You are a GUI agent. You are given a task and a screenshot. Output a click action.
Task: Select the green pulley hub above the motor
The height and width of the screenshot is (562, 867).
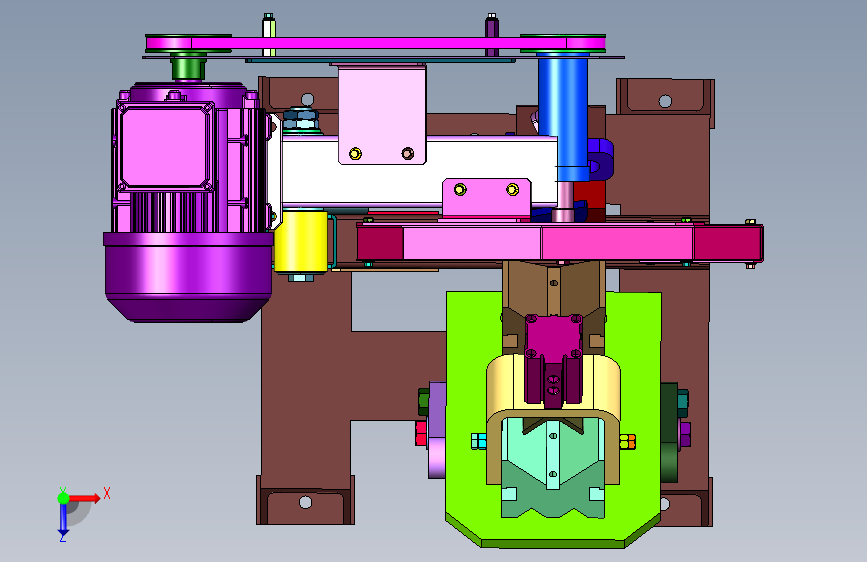click(x=189, y=68)
